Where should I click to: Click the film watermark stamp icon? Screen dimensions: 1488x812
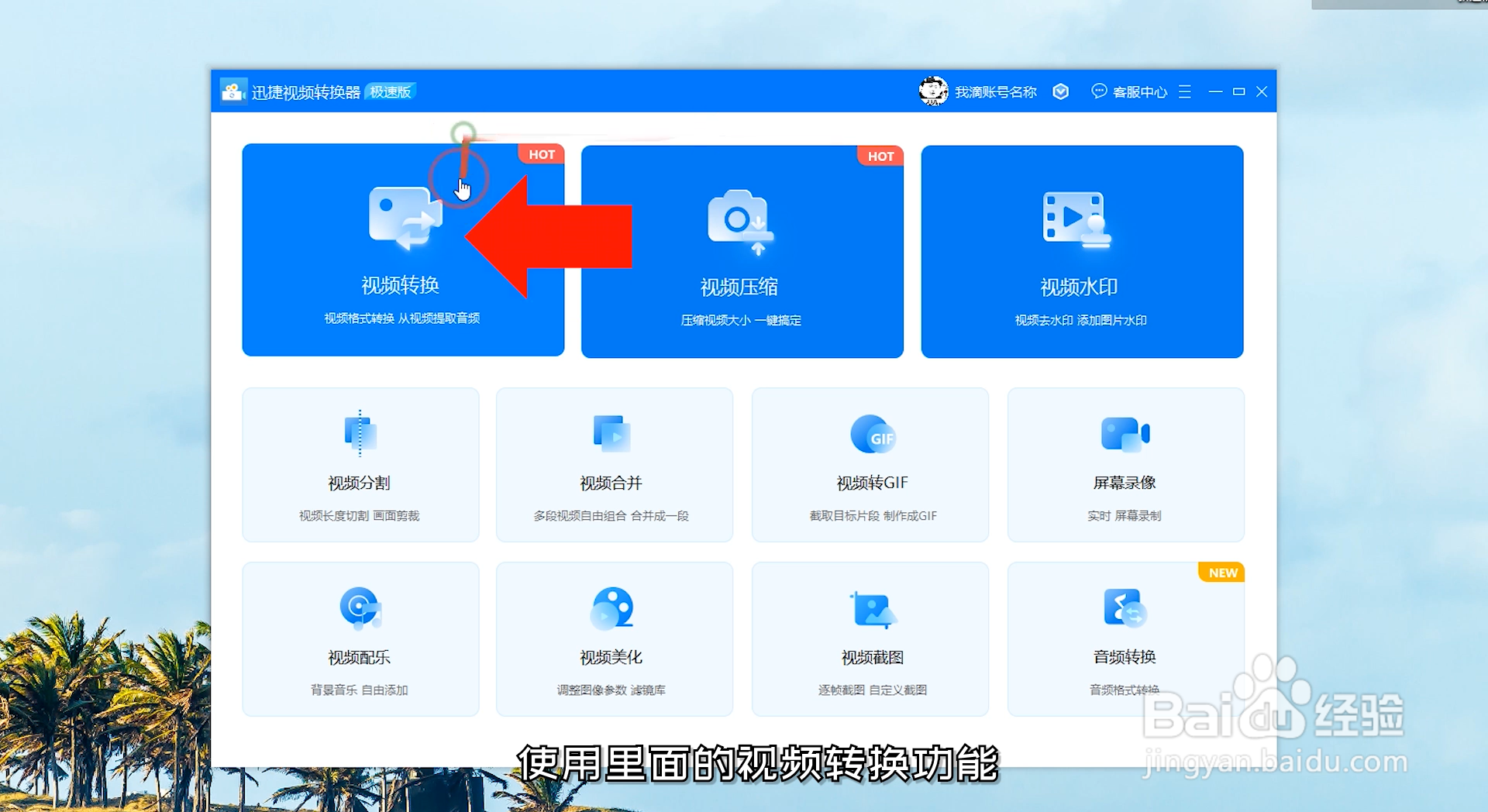click(x=1077, y=220)
